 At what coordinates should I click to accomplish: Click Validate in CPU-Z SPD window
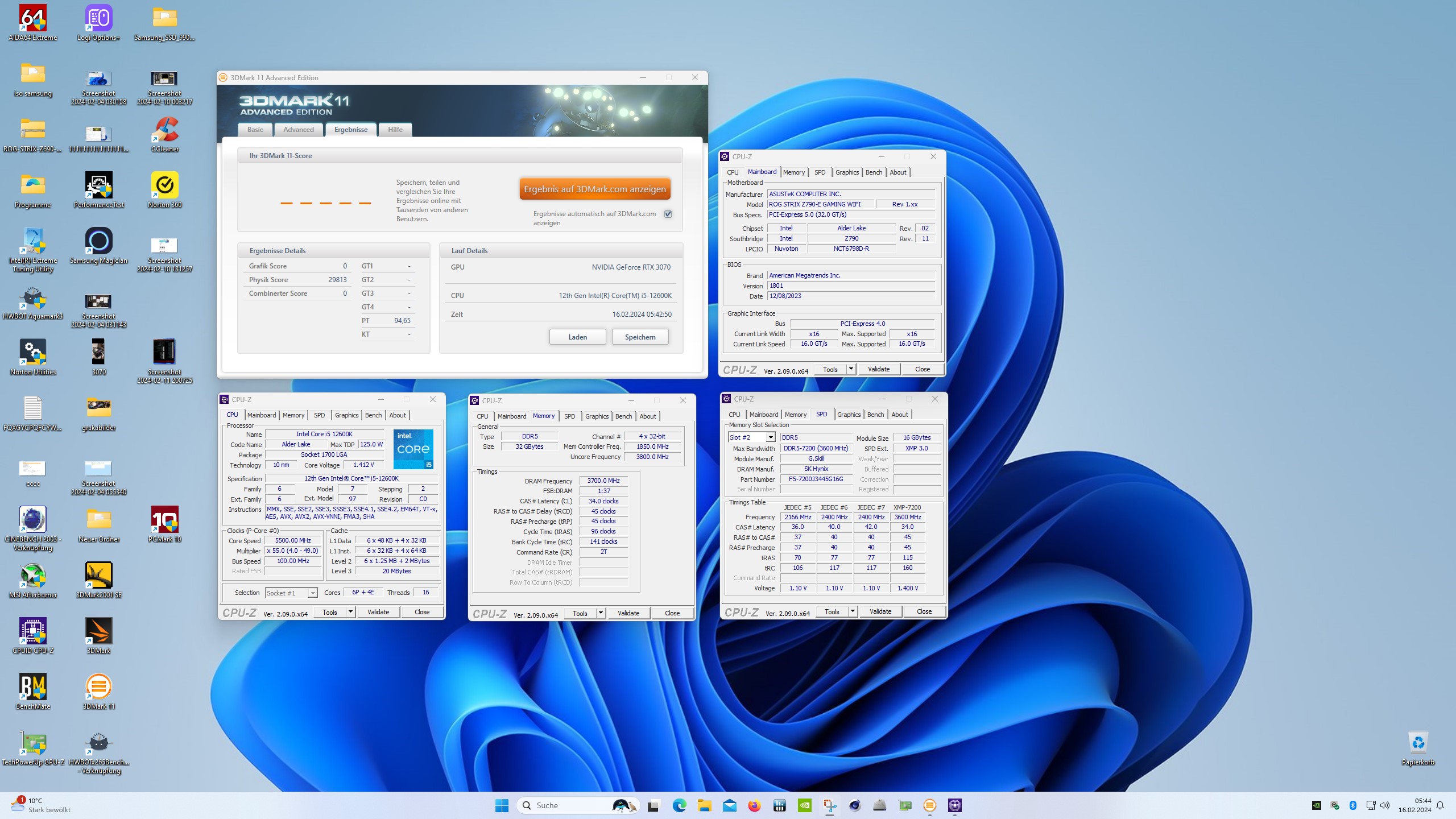tap(880, 611)
